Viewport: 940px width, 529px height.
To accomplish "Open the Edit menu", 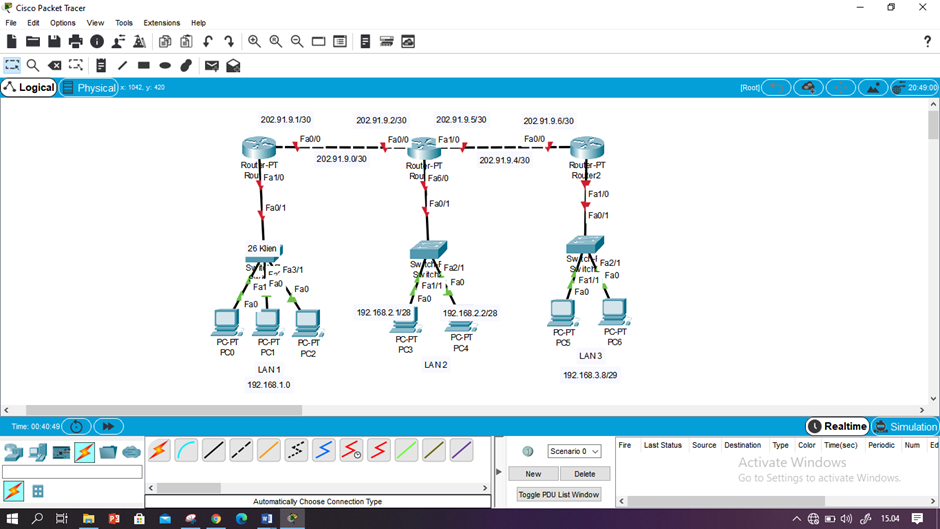I will click(33, 23).
